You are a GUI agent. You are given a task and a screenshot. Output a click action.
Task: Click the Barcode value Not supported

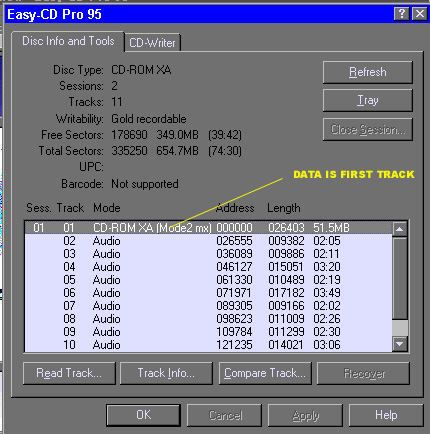click(x=145, y=184)
